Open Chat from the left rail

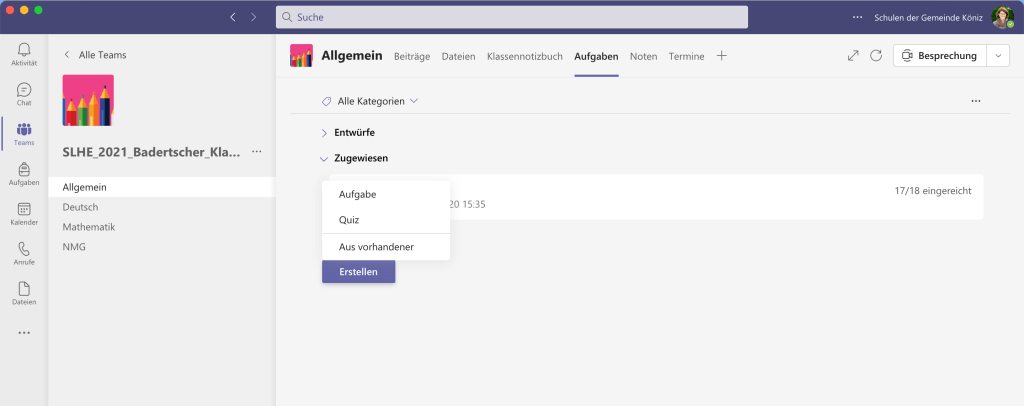[24, 94]
